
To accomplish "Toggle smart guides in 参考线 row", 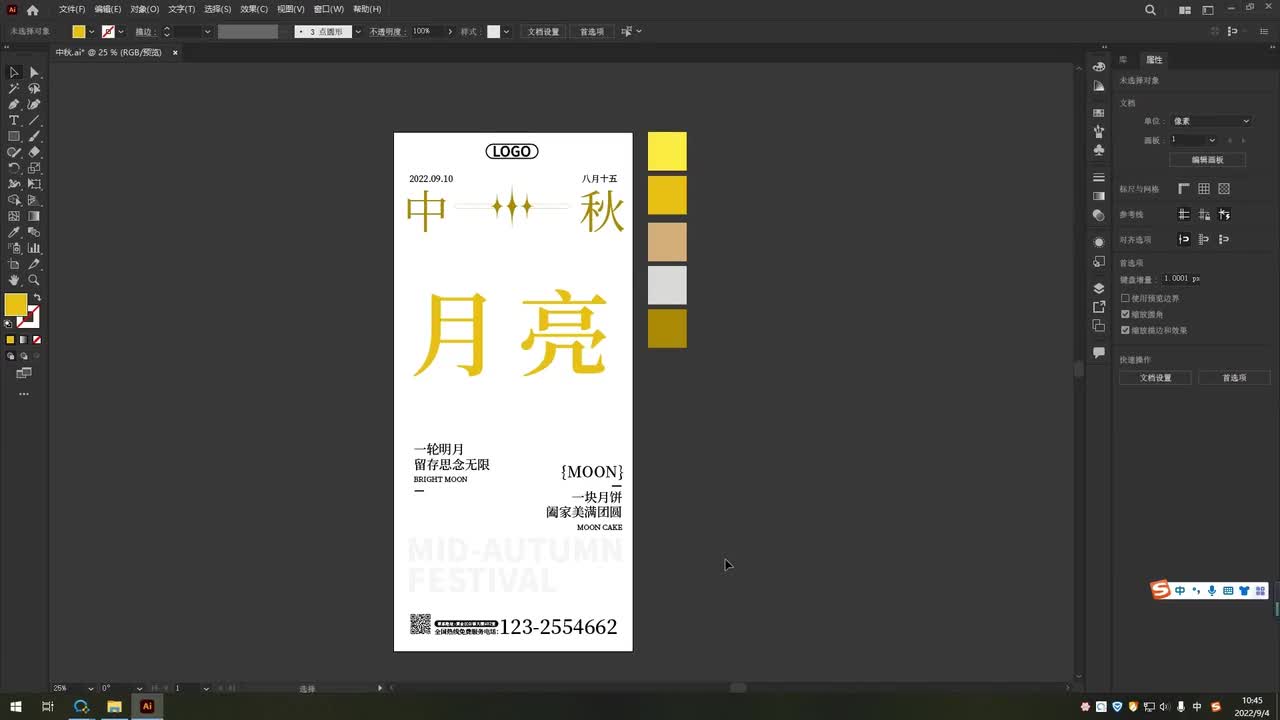I will (x=1224, y=214).
